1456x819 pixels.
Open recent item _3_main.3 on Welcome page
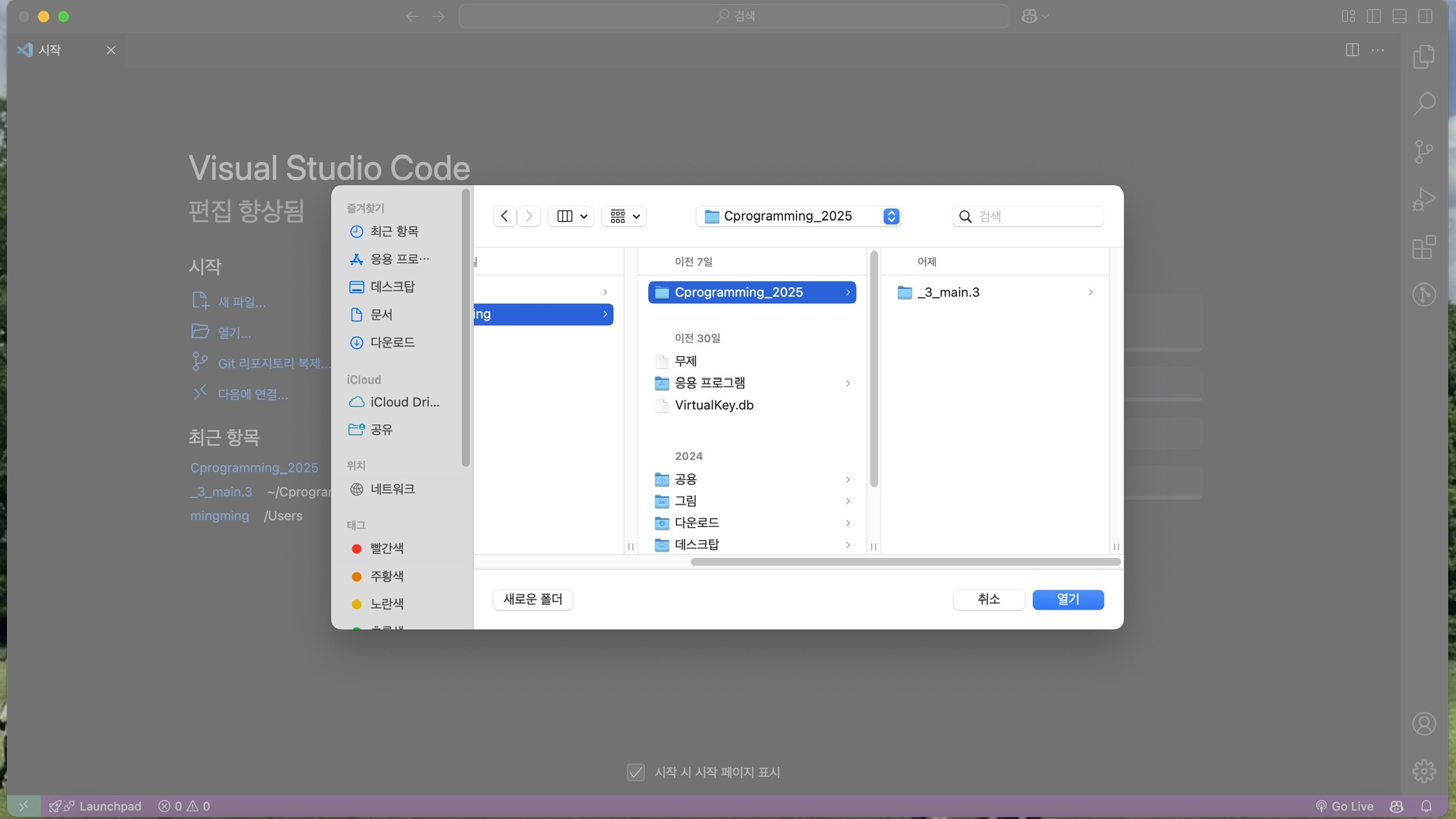coord(221,492)
